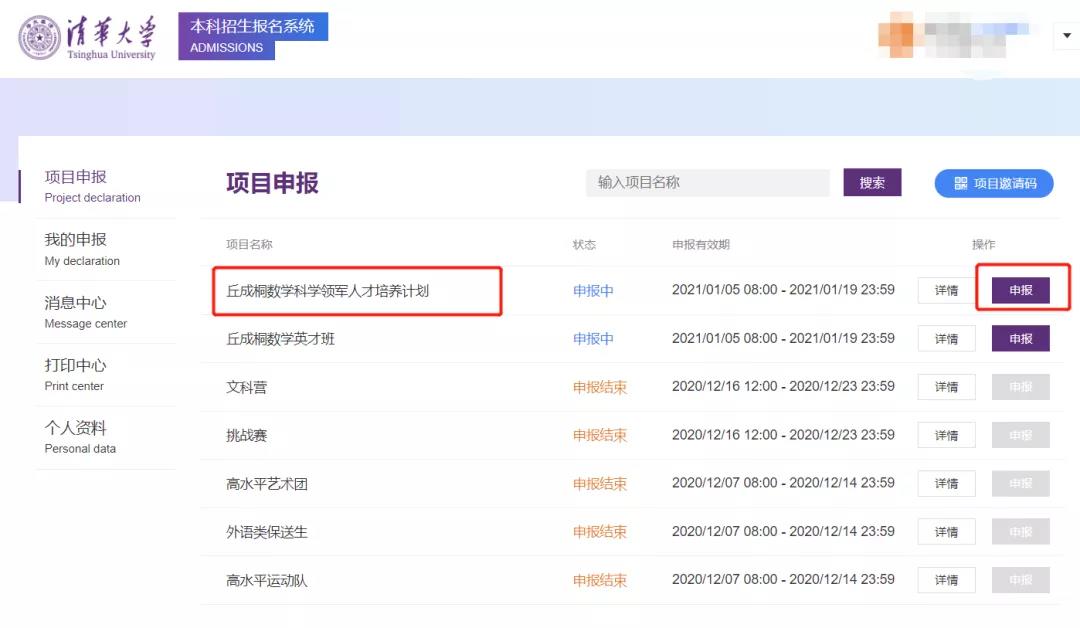View 详情 for 挑战赛
Screen dimensions: 1080x628
pos(946,435)
